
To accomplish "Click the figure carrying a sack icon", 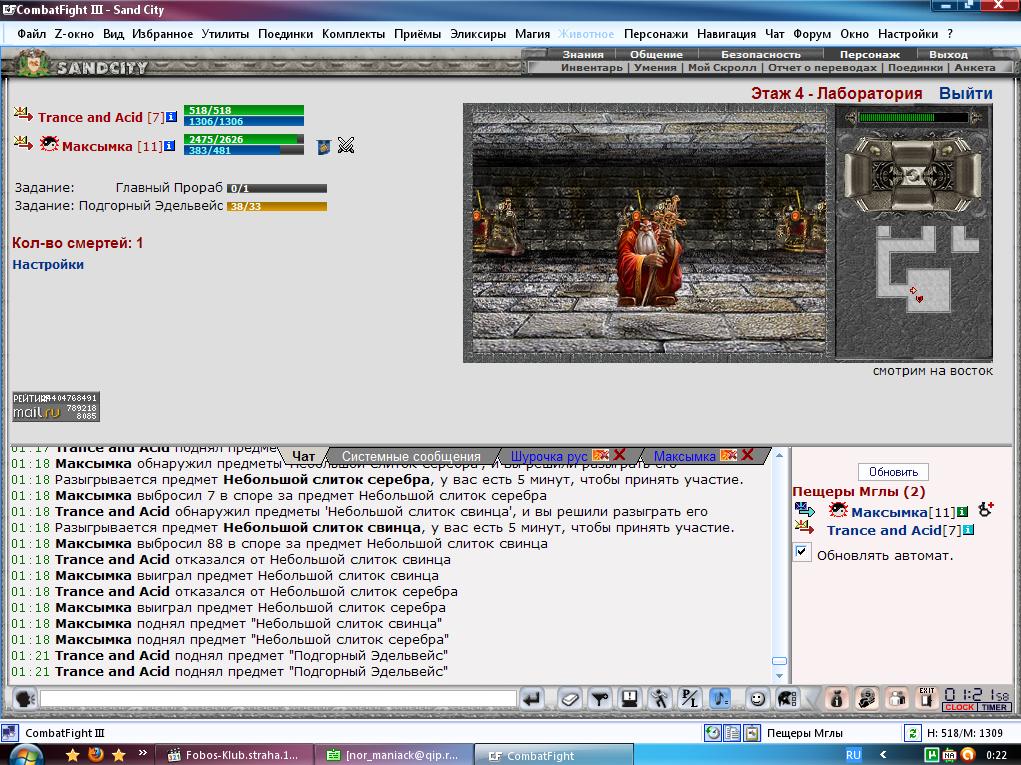I will (x=867, y=699).
